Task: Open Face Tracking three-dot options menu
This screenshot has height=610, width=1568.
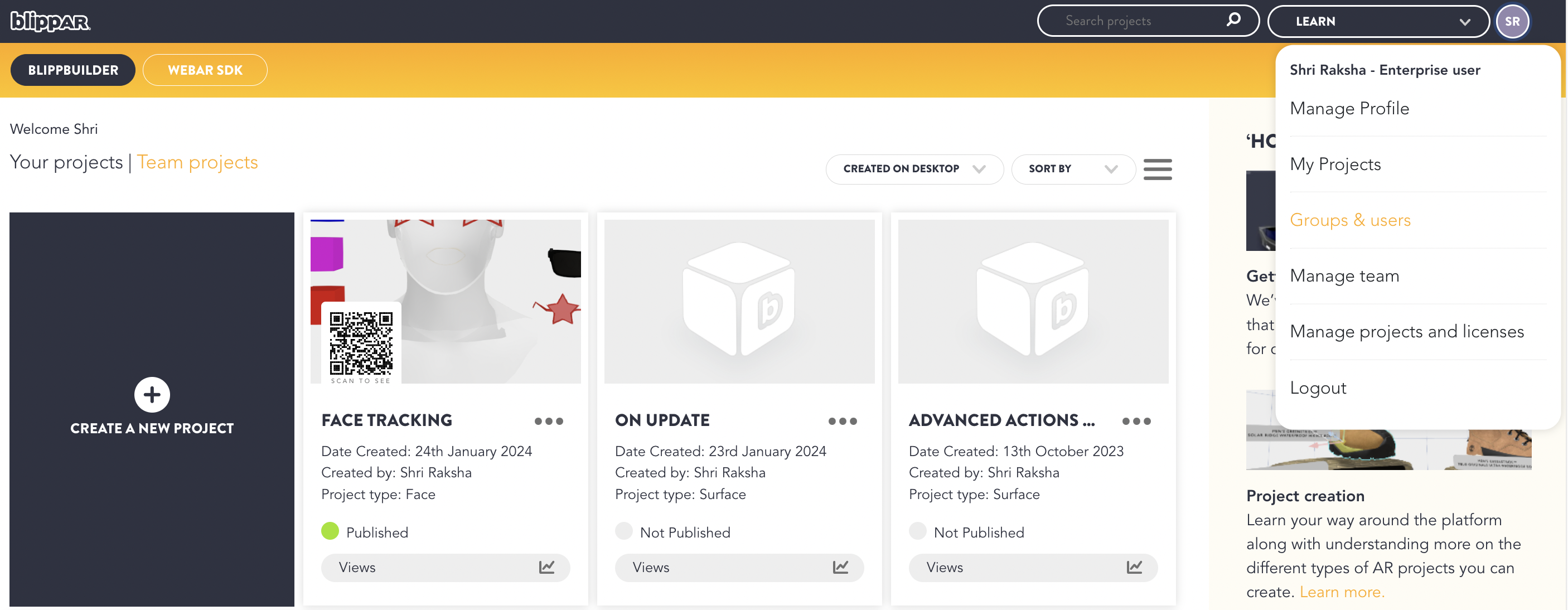Action: pos(549,422)
